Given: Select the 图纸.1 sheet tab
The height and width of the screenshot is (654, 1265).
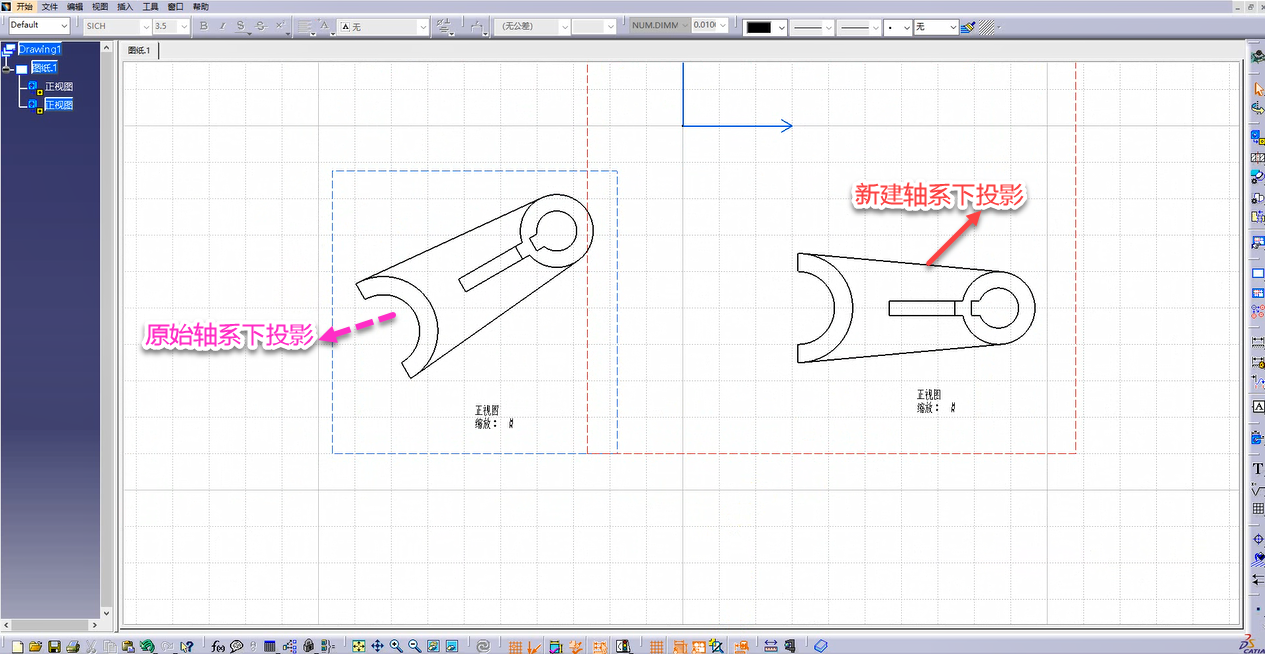Looking at the screenshot, I should pyautogui.click(x=138, y=50).
